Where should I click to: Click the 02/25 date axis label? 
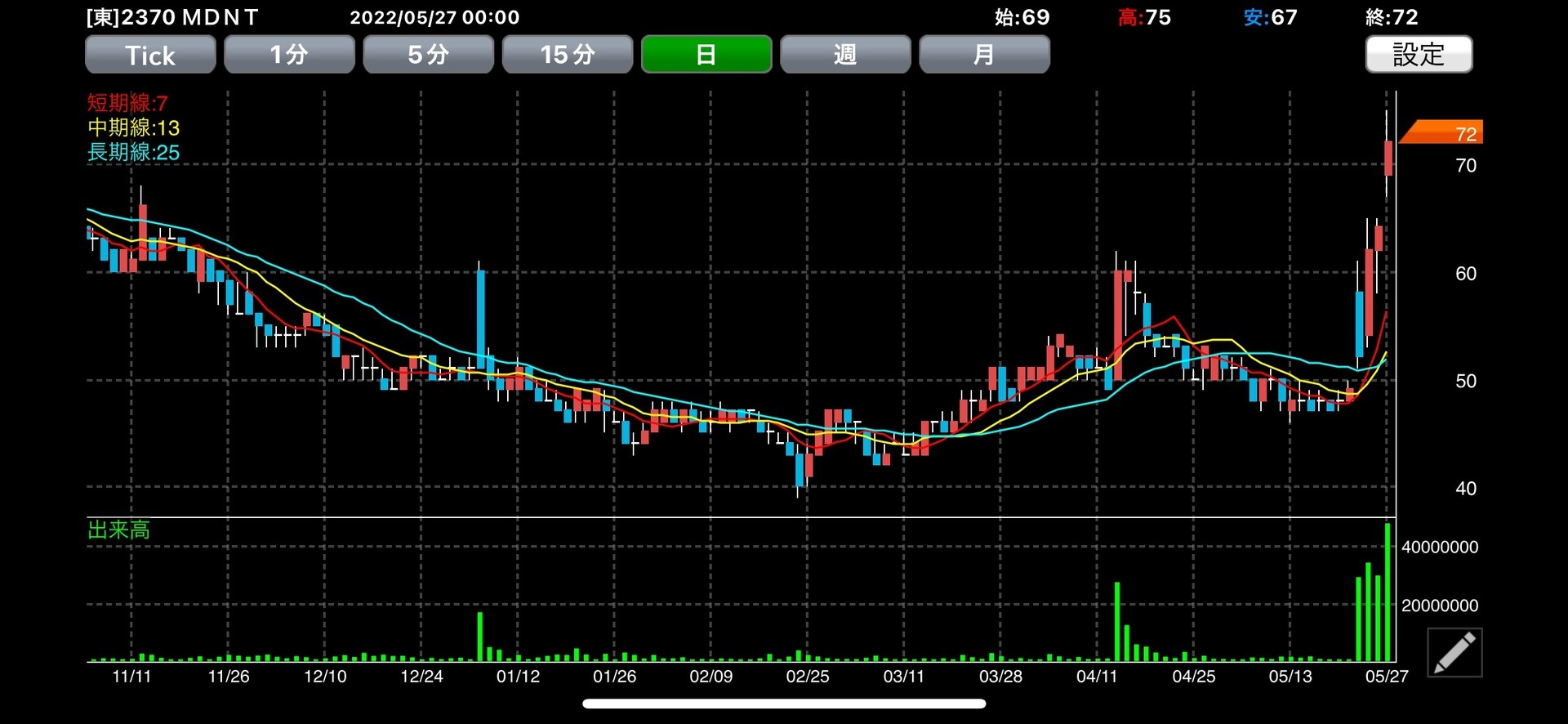pyautogui.click(x=807, y=677)
